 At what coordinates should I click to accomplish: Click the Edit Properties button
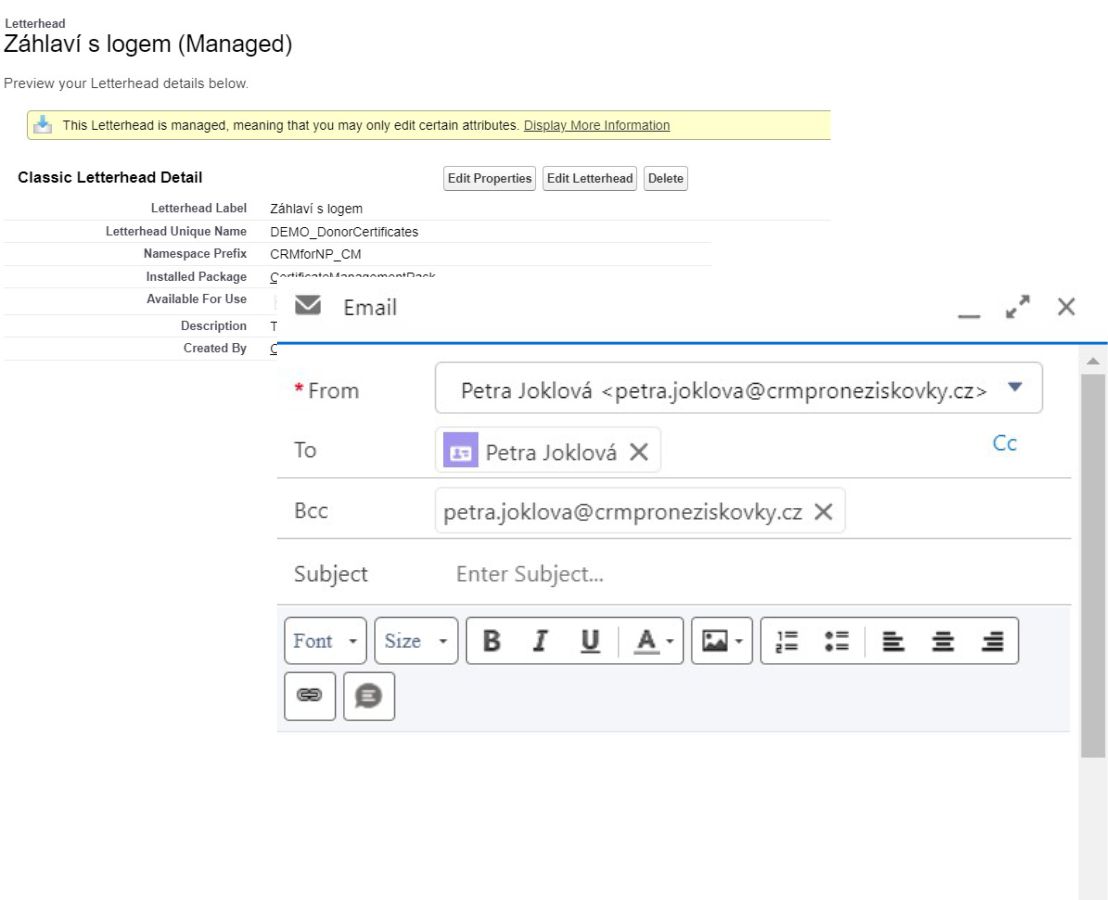[489, 178]
